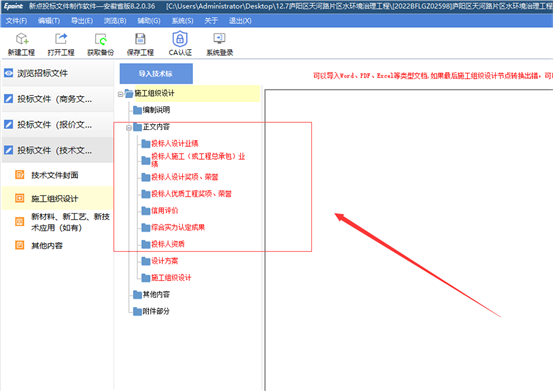Screen dimensions: 554x391
Task: Click the 获取备份 backup icon
Action: coord(101,39)
